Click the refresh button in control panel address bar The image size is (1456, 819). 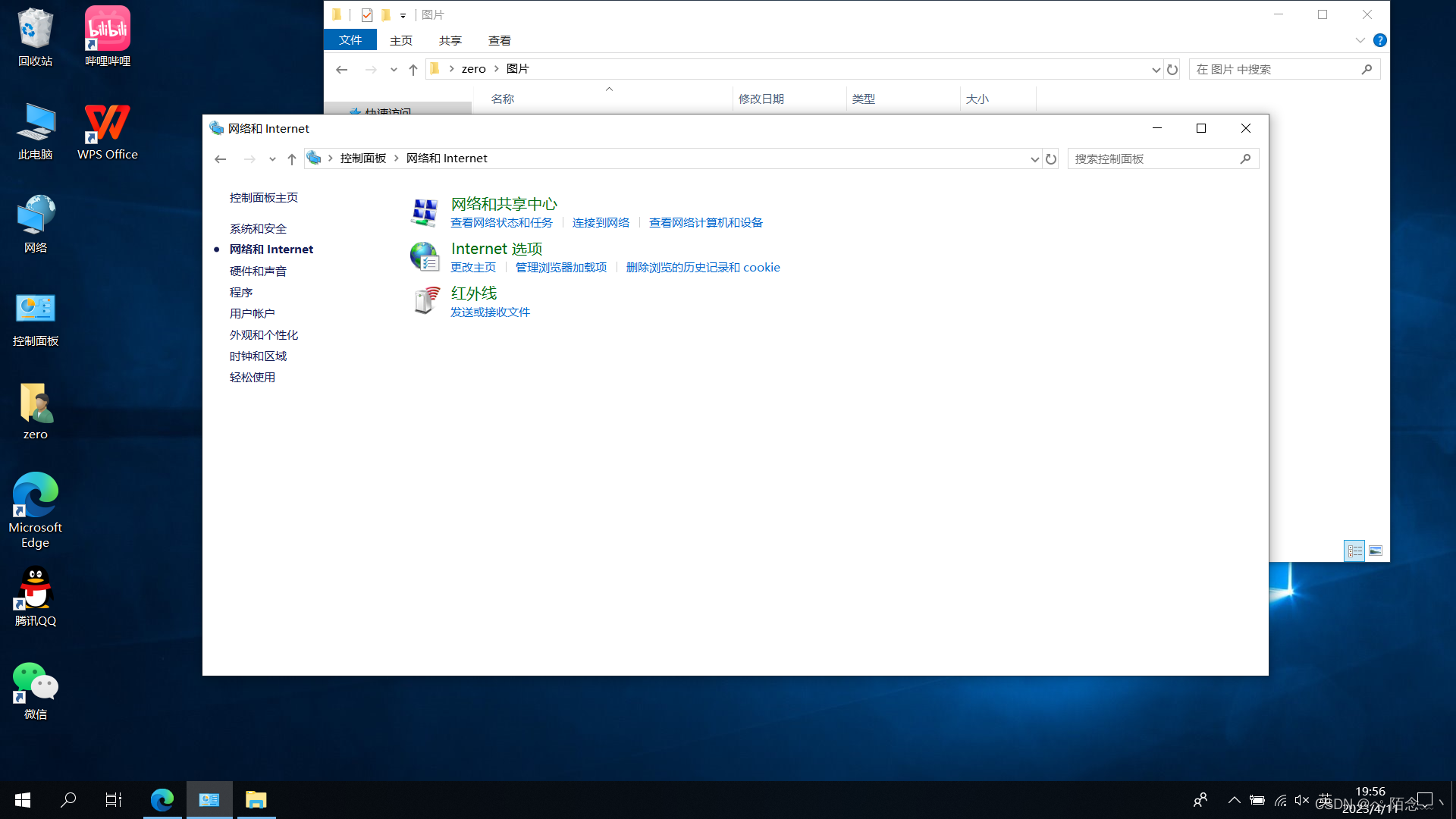click(x=1050, y=159)
